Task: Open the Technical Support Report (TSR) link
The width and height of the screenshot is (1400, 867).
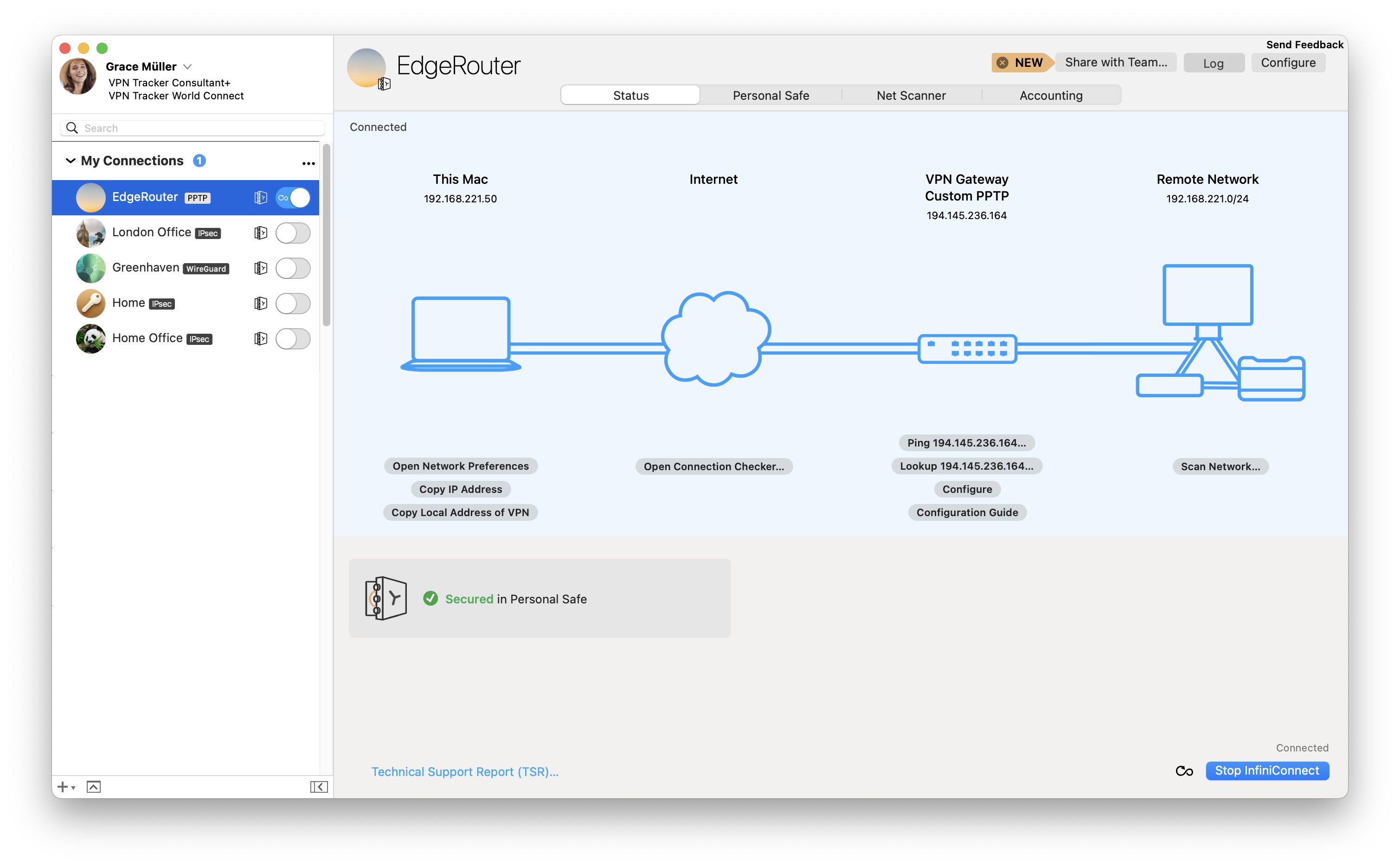Action: point(464,772)
